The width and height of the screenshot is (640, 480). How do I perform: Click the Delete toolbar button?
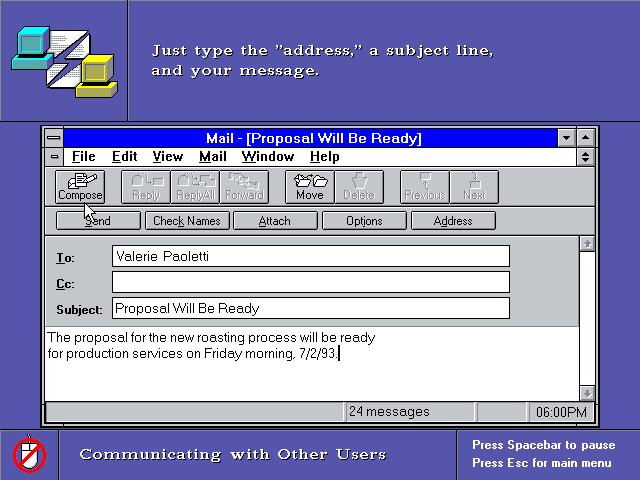359,187
